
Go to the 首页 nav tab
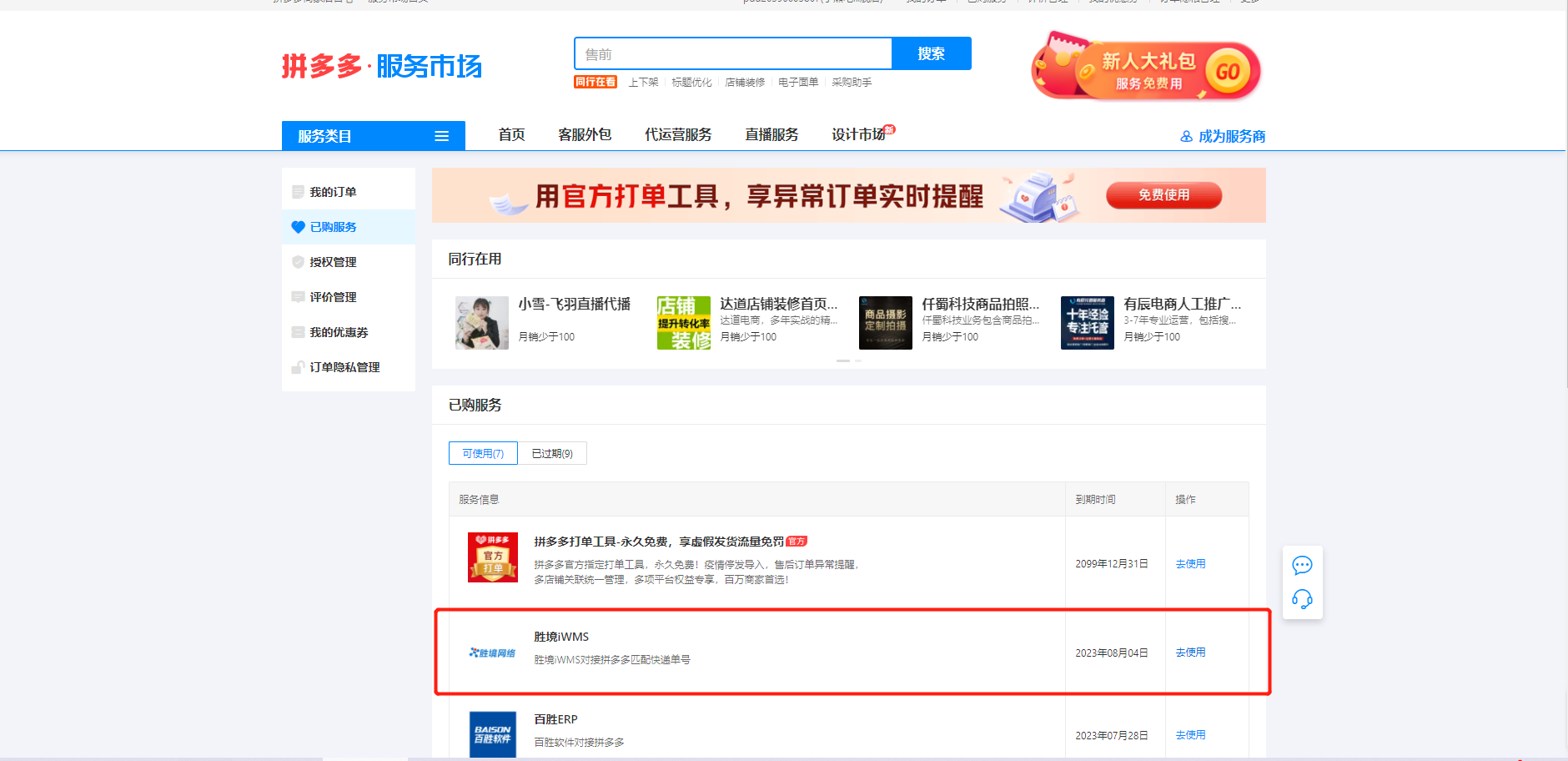pyautogui.click(x=511, y=134)
